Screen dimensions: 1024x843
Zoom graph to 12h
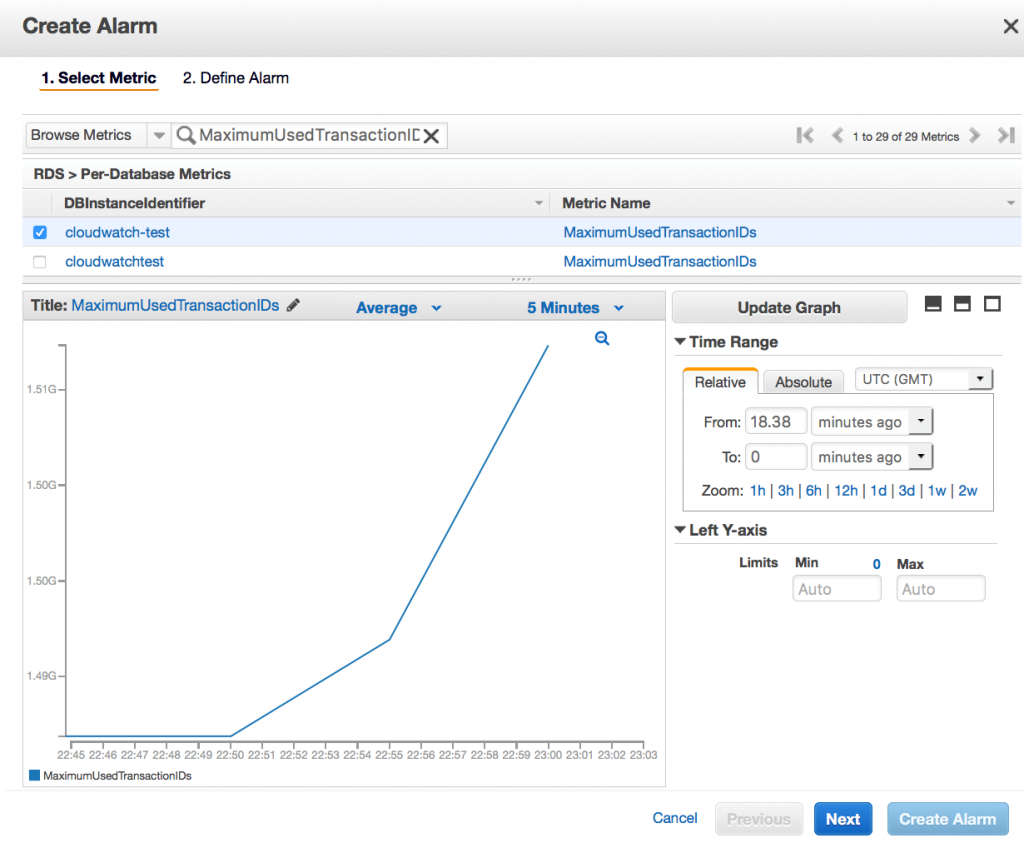[x=846, y=490]
